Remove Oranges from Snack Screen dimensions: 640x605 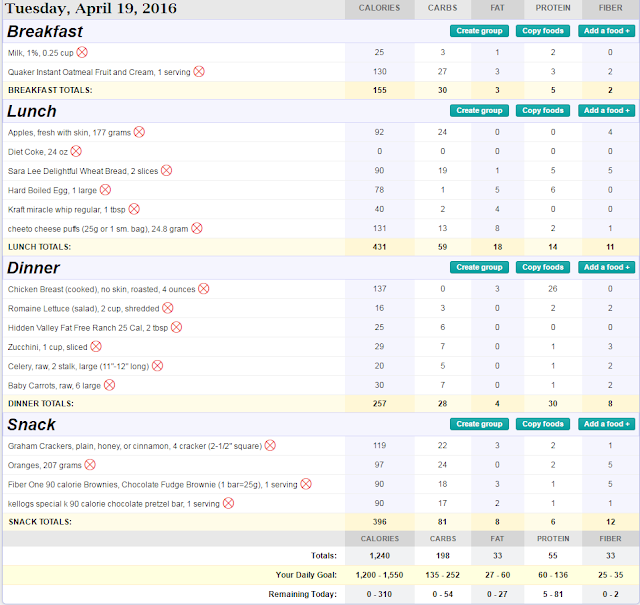[90, 465]
